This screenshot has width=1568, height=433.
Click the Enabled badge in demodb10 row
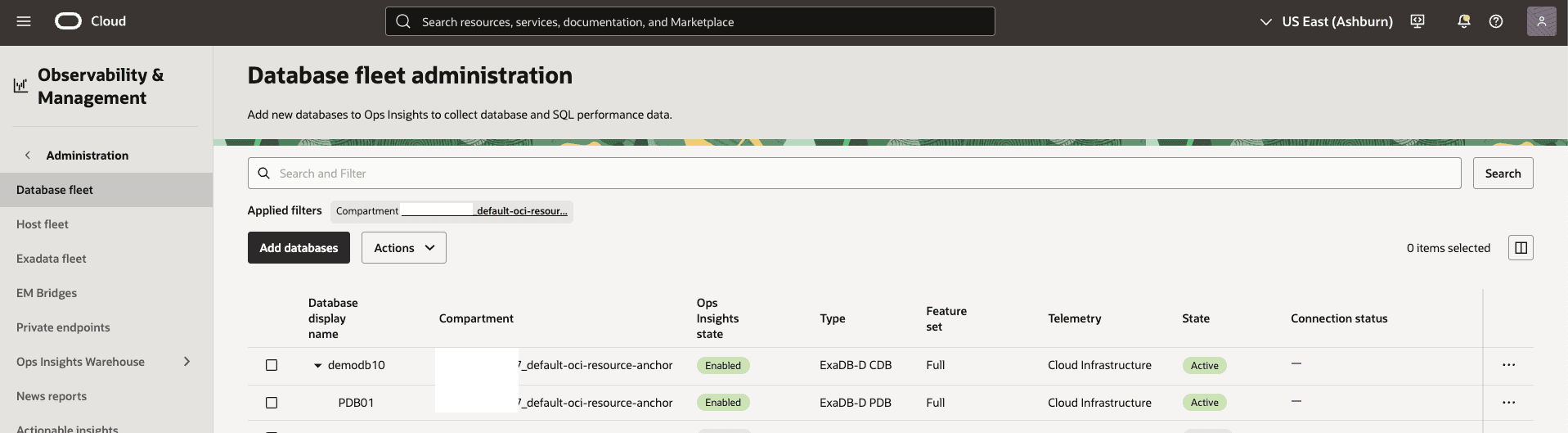723,366
